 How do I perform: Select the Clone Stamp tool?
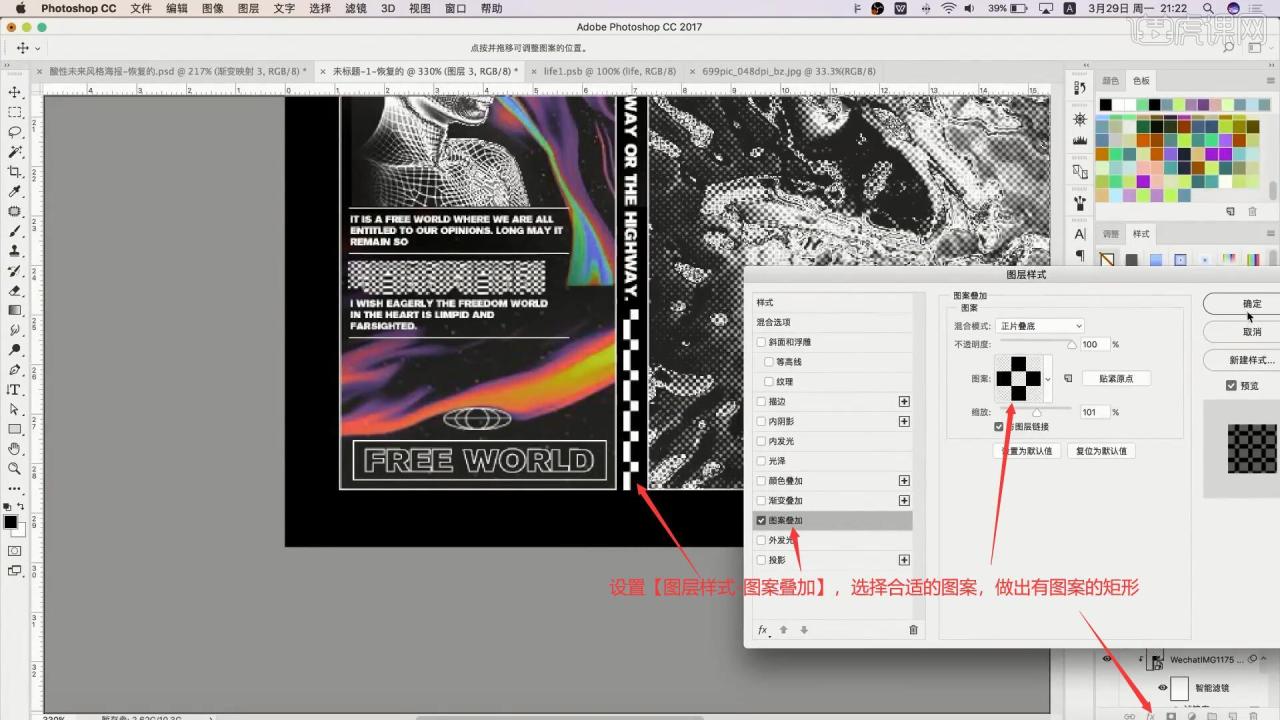[15, 251]
